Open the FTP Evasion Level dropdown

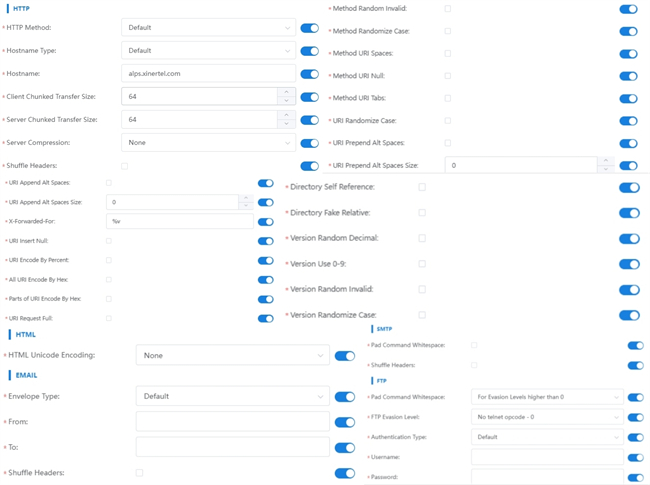point(547,417)
